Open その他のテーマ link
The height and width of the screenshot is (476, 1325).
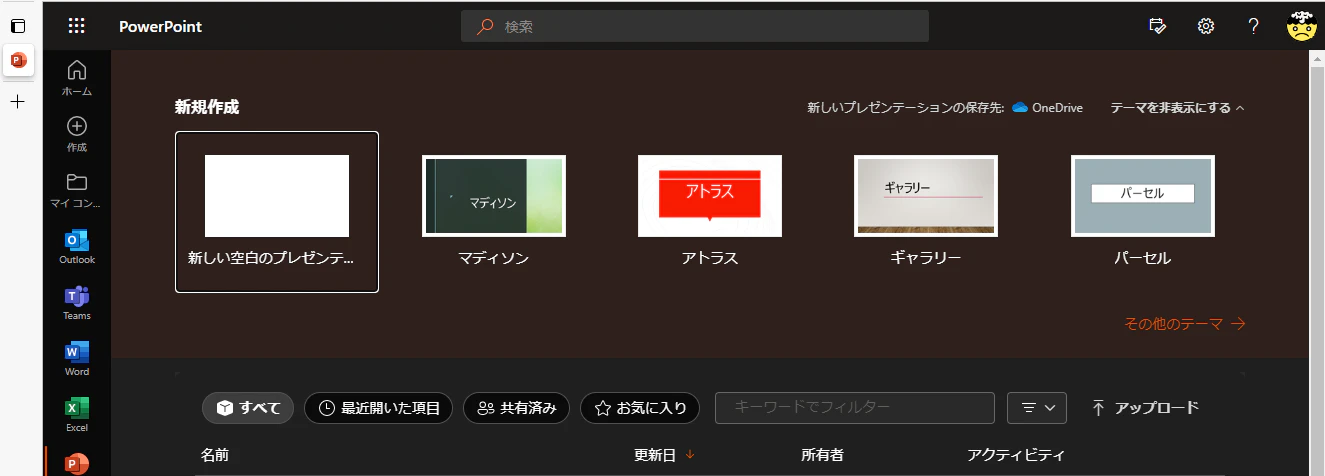pyautogui.click(x=1184, y=323)
